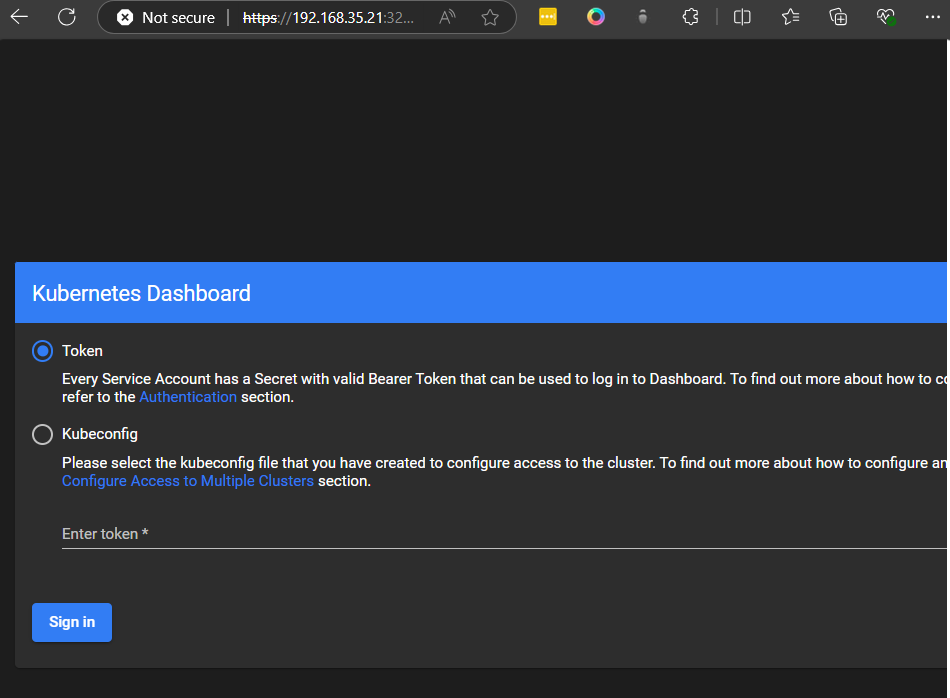Toggle the split screen icon
This screenshot has width=950, height=698.
[x=742, y=17]
